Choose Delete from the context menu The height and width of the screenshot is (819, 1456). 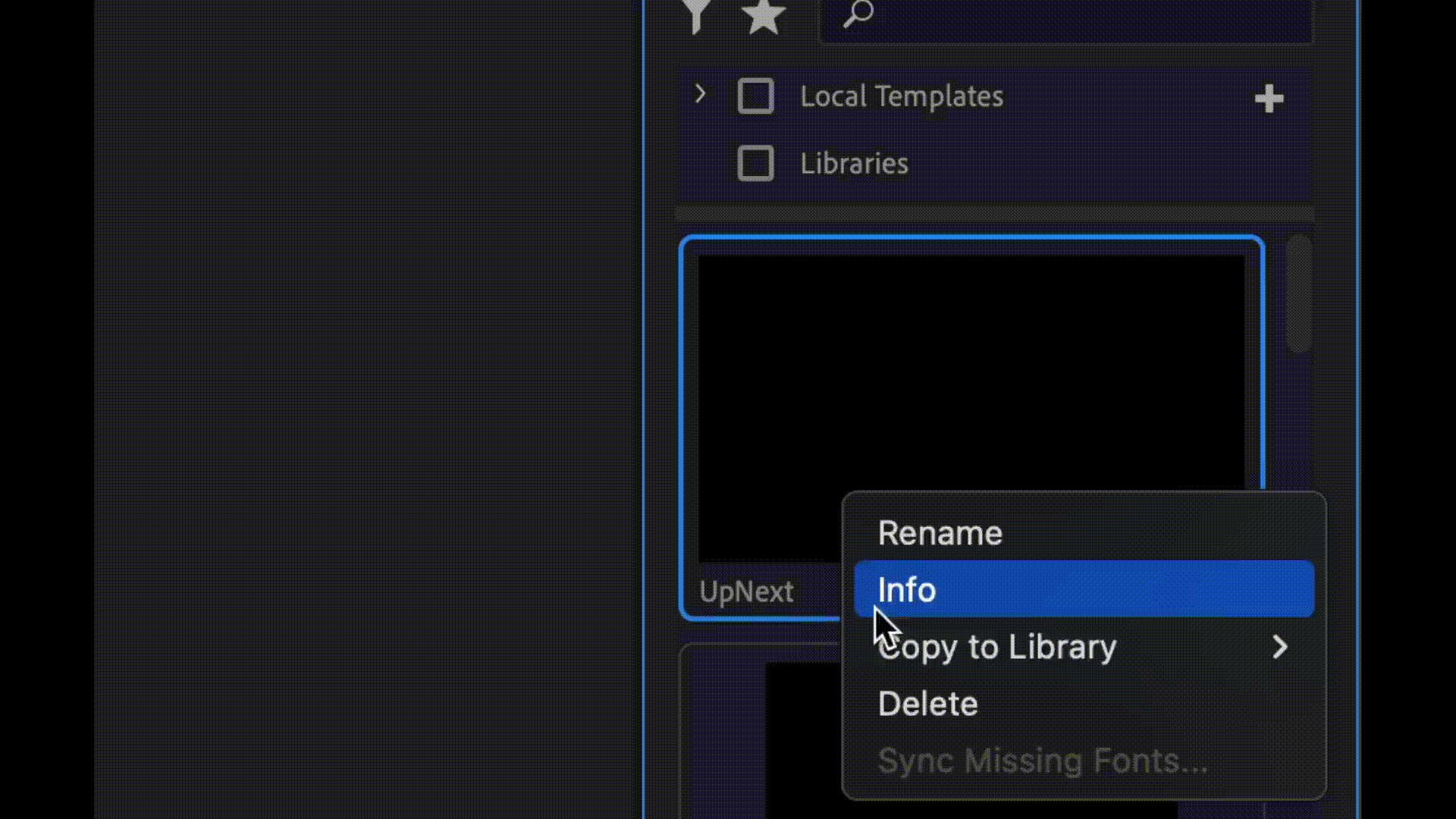(x=927, y=704)
